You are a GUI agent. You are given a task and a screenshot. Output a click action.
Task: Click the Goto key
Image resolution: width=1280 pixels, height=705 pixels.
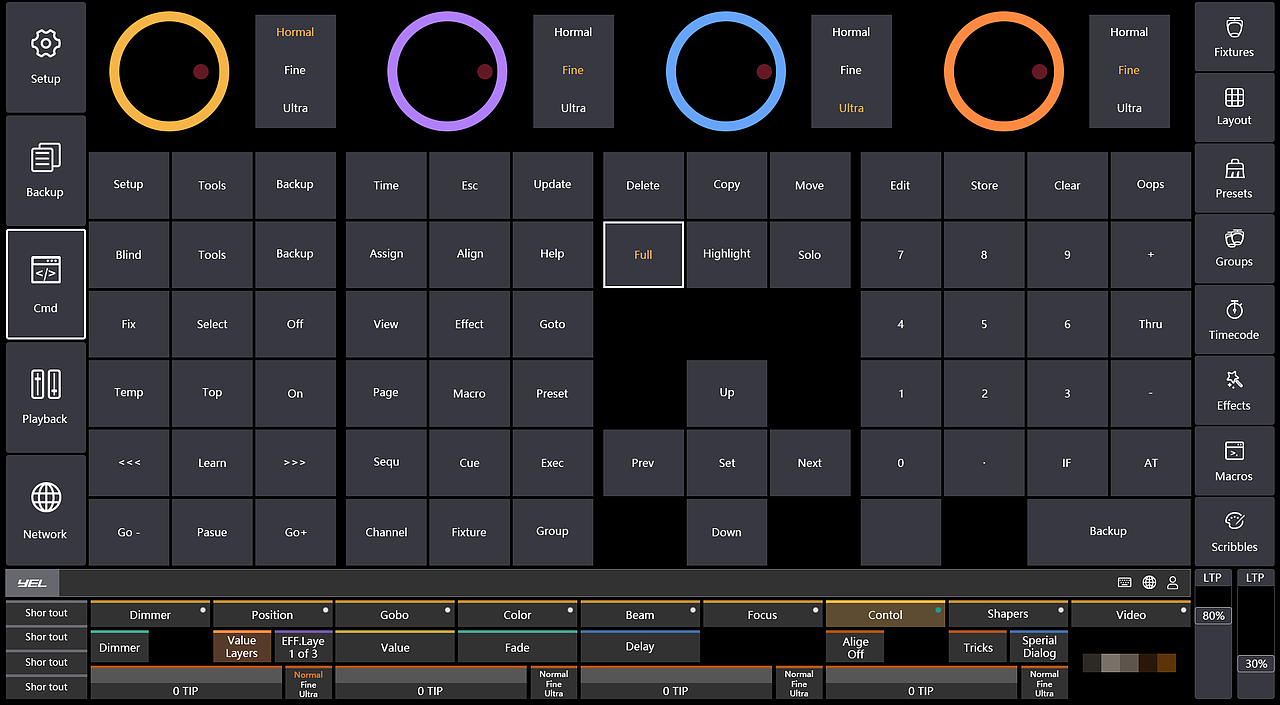pos(552,324)
